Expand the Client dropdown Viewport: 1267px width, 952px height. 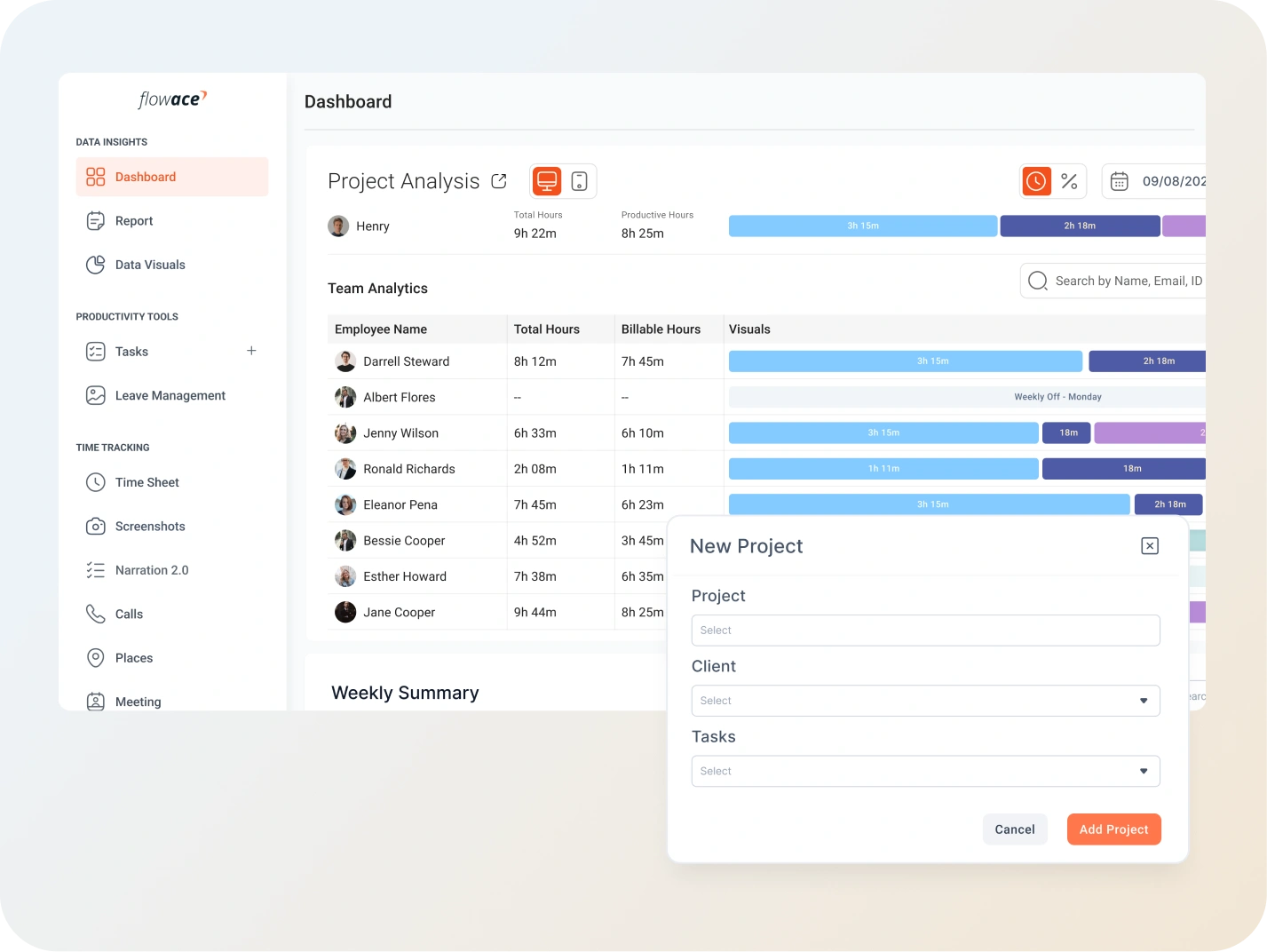coord(925,701)
